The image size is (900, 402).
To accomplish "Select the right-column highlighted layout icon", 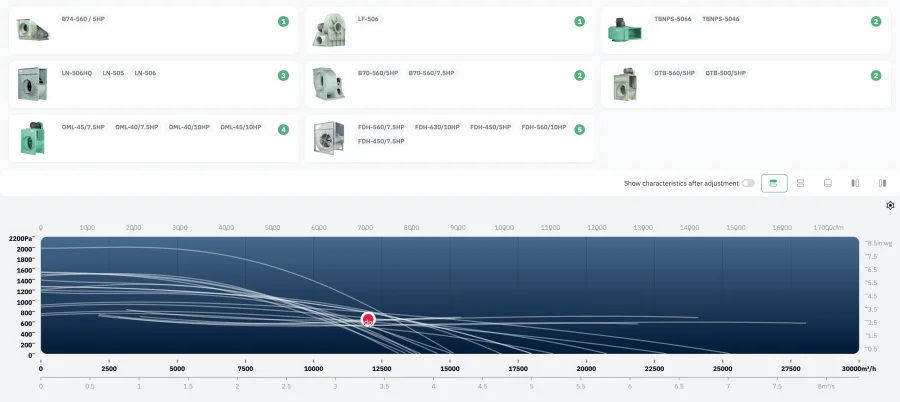I will click(882, 183).
